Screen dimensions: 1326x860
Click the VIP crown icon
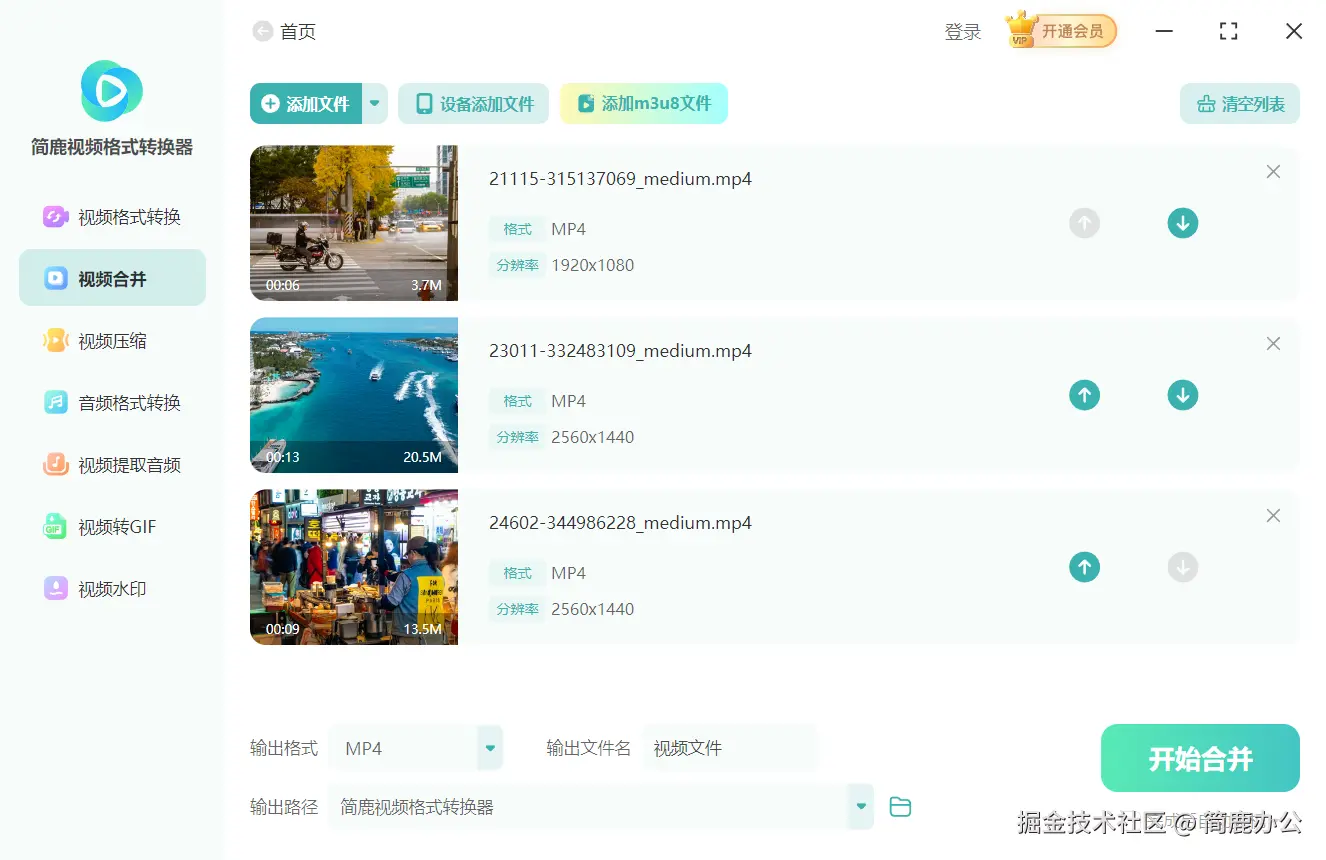tap(1021, 29)
